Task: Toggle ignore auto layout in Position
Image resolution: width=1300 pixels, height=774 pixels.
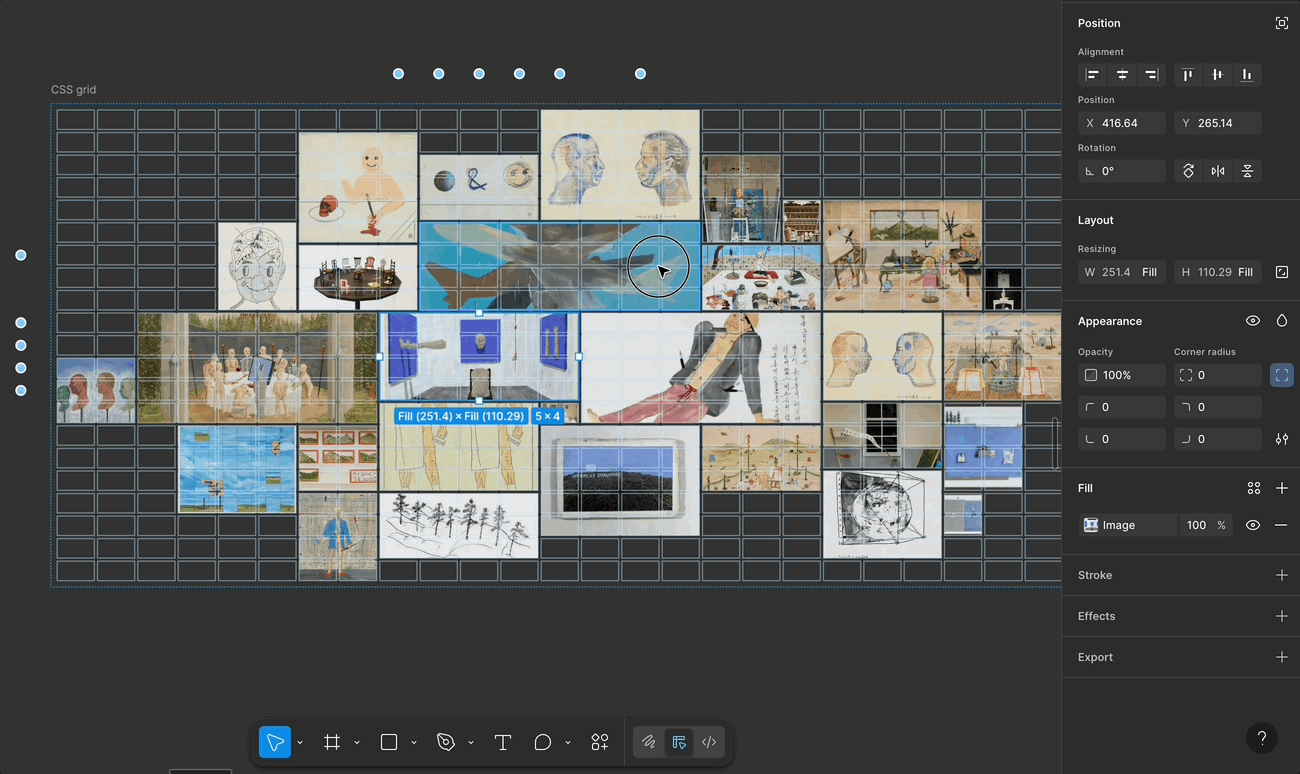Action: click(x=1282, y=23)
